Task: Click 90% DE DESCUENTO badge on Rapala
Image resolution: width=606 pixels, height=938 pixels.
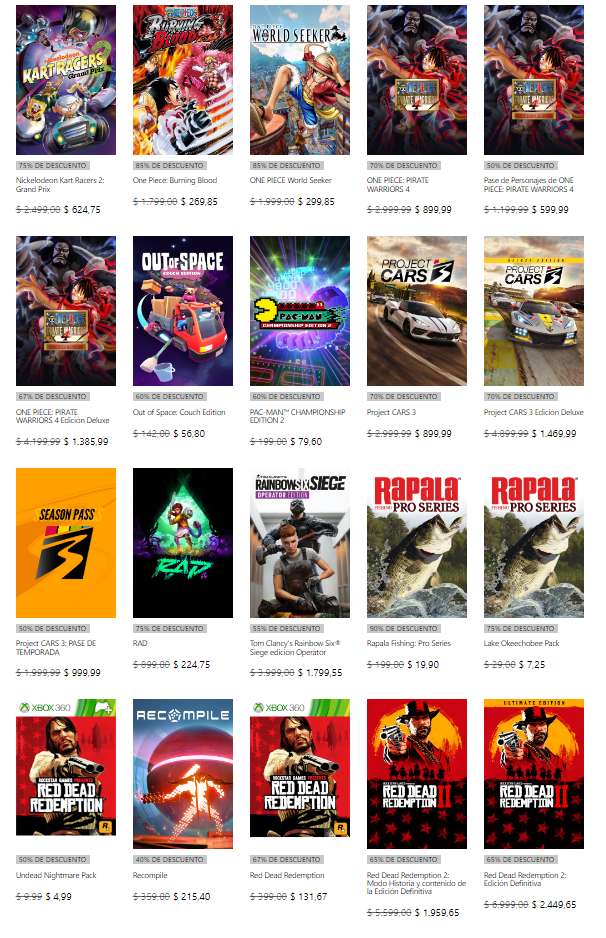Action: tap(403, 628)
